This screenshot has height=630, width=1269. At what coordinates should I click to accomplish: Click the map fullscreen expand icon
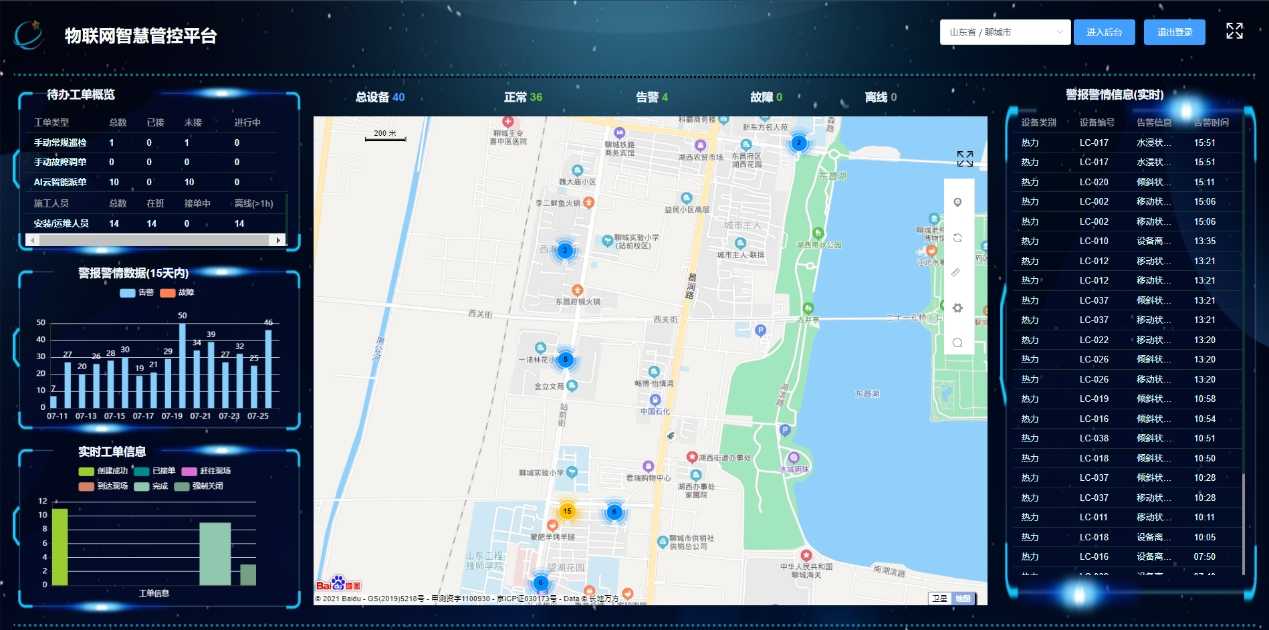click(964, 159)
